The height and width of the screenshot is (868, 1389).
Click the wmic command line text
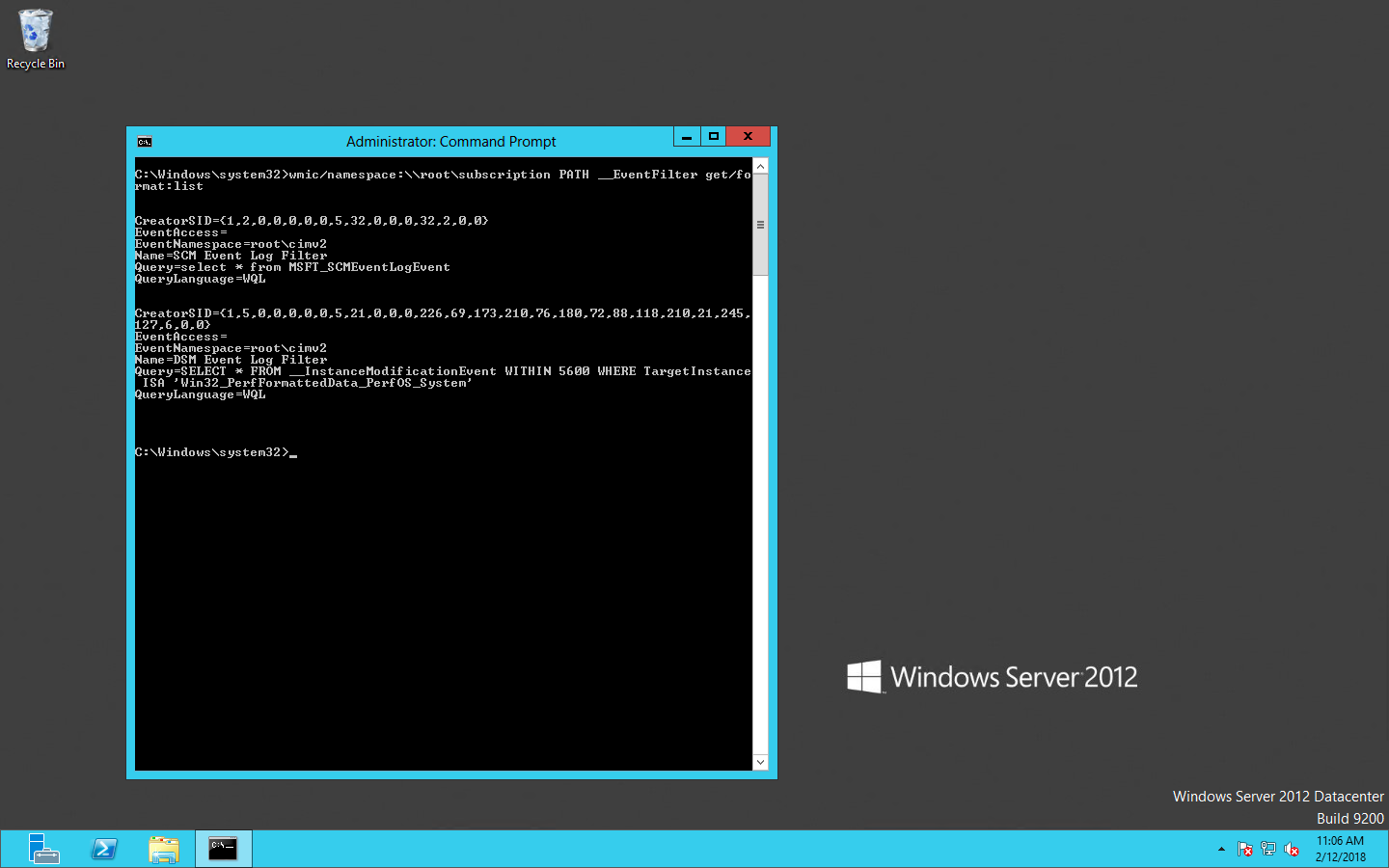443,180
